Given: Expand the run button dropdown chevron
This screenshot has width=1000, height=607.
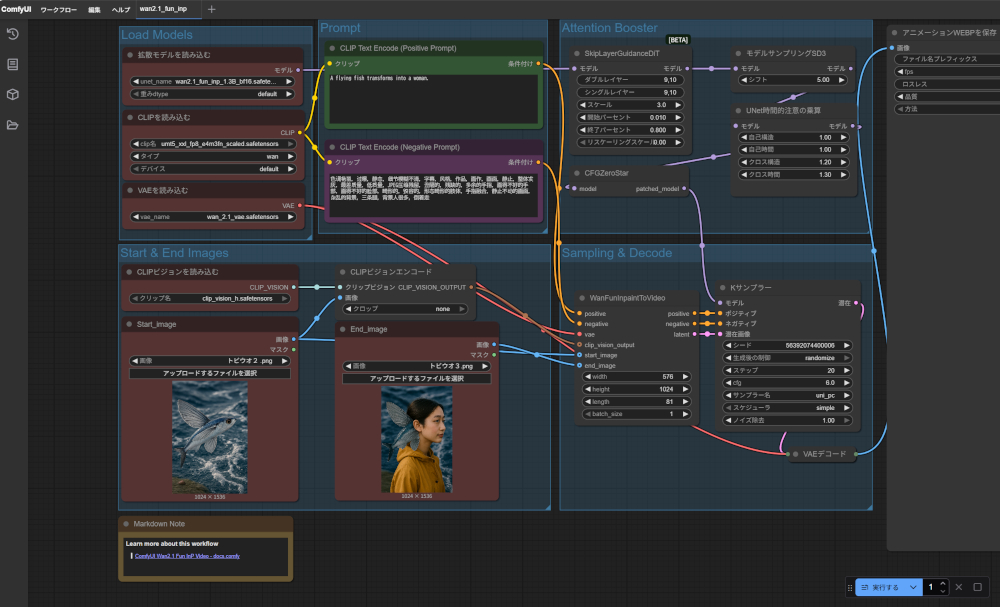Looking at the screenshot, I should tap(912, 587).
